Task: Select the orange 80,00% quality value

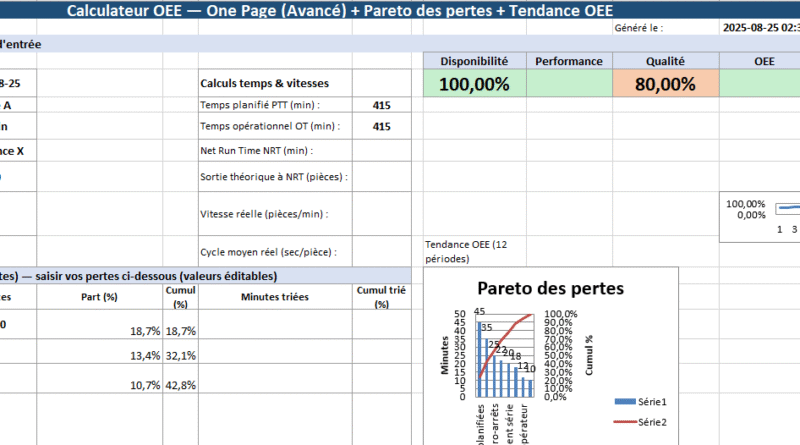Action: [x=665, y=84]
